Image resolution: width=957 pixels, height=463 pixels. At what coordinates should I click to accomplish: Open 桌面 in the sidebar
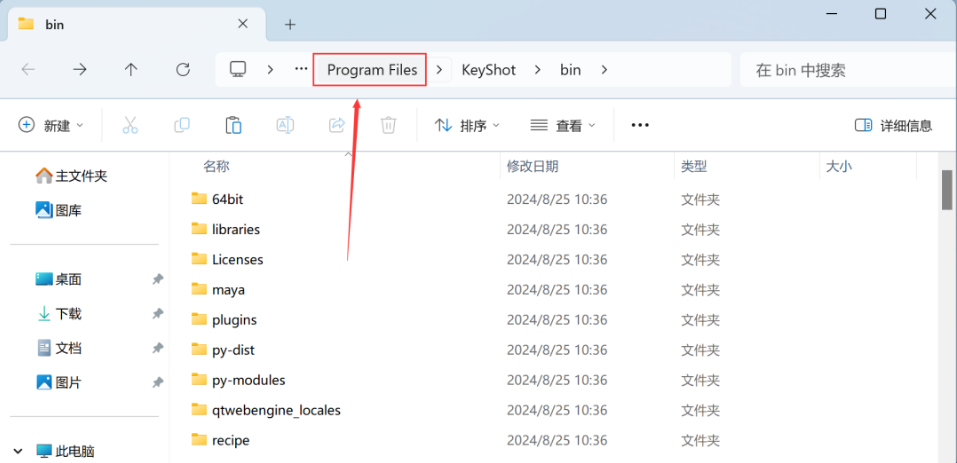point(59,279)
